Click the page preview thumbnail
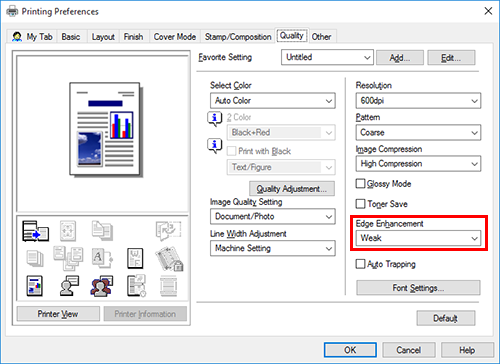The width and height of the screenshot is (500, 364). [x=105, y=129]
